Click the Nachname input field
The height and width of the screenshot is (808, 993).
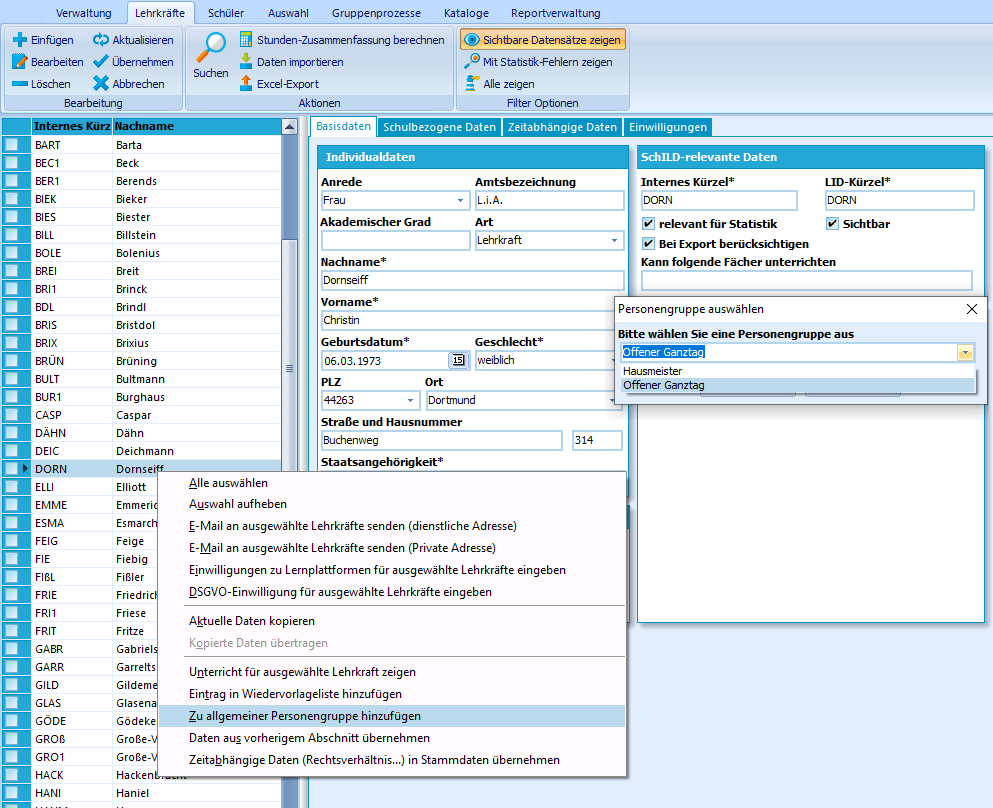point(472,281)
